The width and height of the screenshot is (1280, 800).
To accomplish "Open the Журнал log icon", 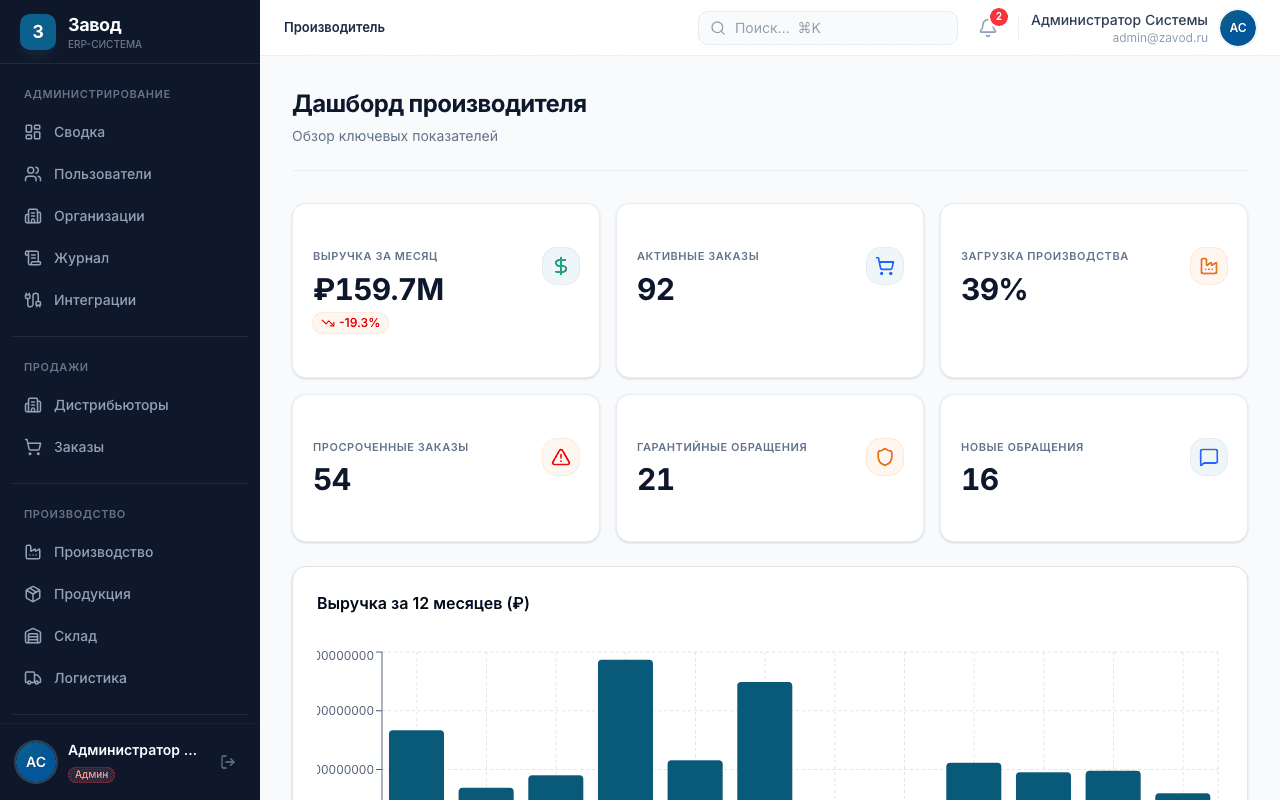I will [31, 258].
